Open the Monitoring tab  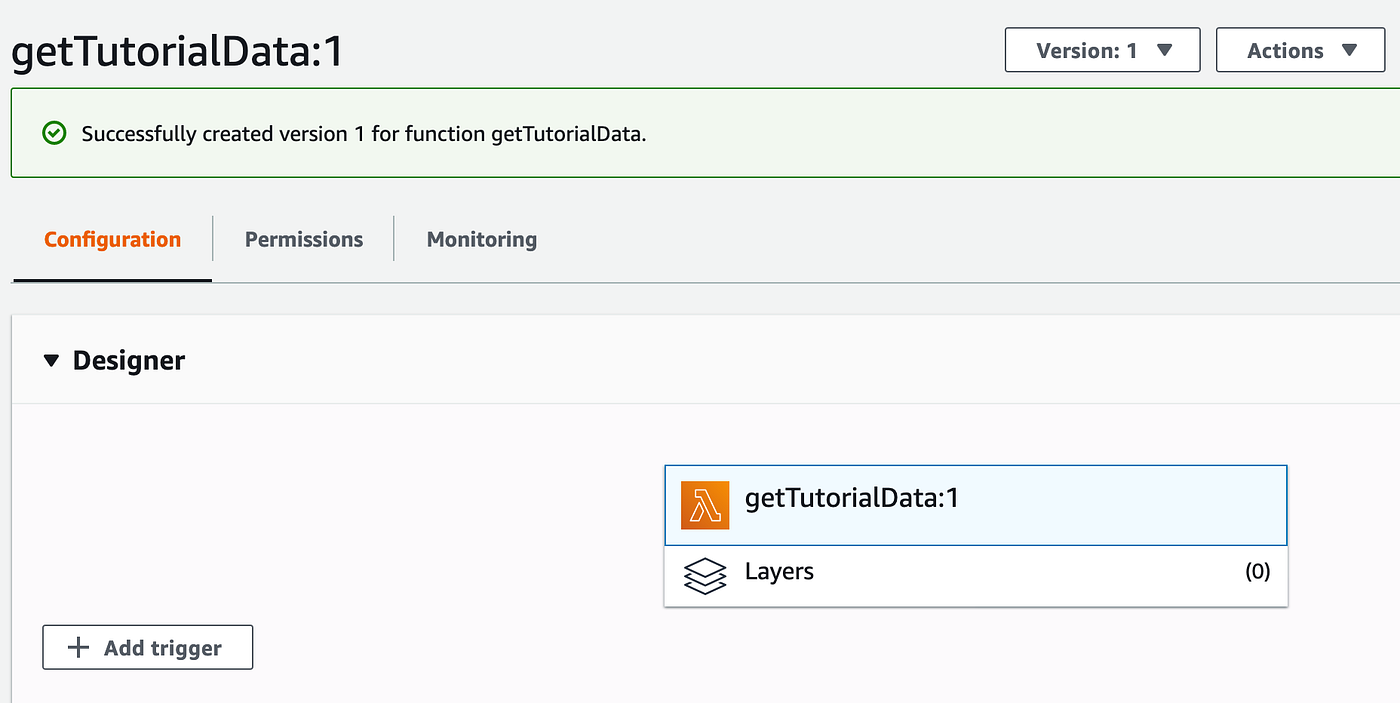click(481, 239)
